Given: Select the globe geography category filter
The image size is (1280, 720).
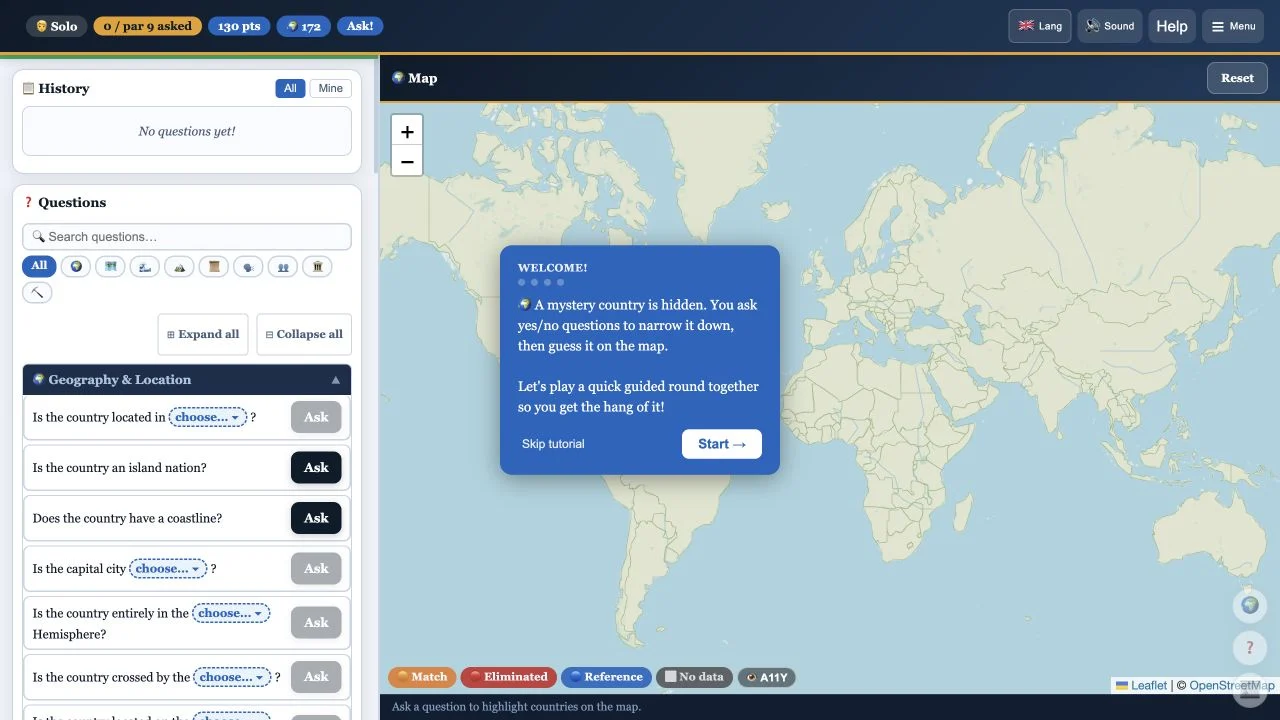Looking at the screenshot, I should (x=76, y=267).
